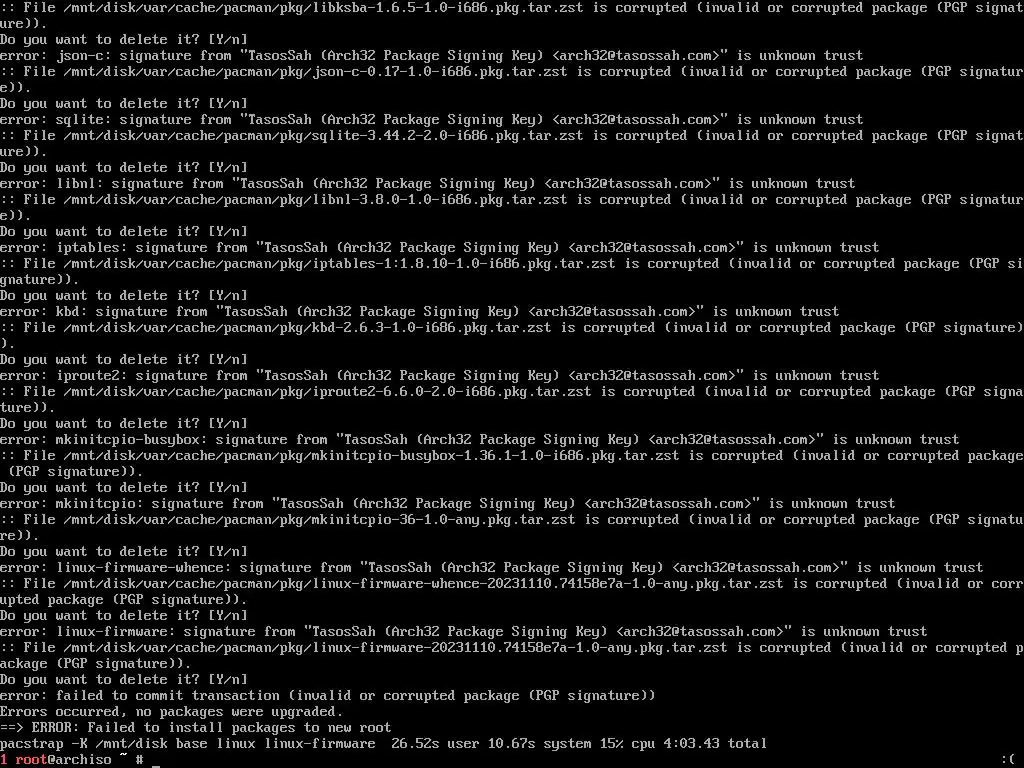Click the iproute2 signature error line
The width and height of the screenshot is (1024, 768).
pyautogui.click(x=440, y=376)
